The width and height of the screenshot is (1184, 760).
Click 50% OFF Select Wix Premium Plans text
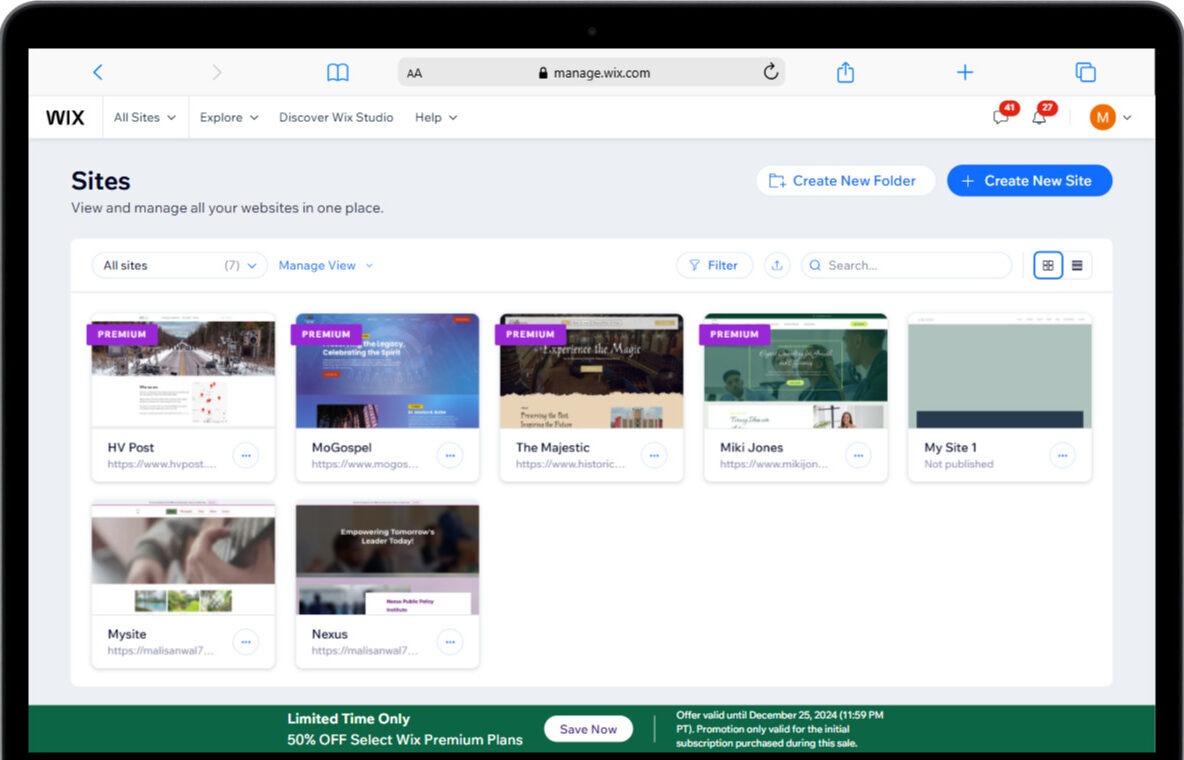(405, 740)
